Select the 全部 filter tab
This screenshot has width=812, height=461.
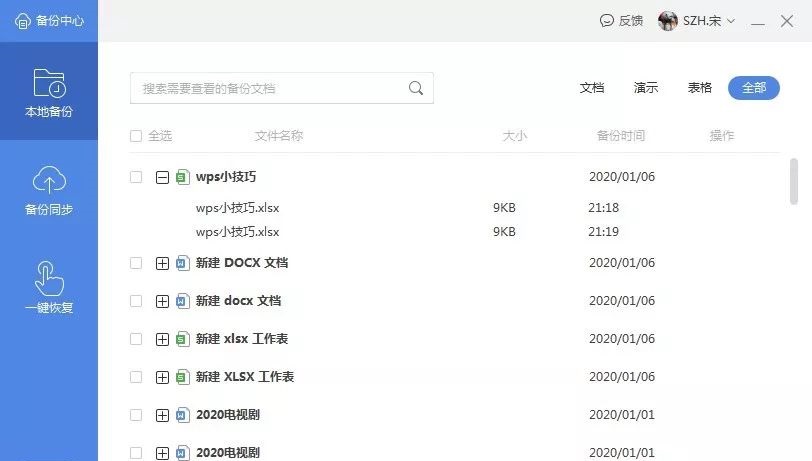coord(753,88)
